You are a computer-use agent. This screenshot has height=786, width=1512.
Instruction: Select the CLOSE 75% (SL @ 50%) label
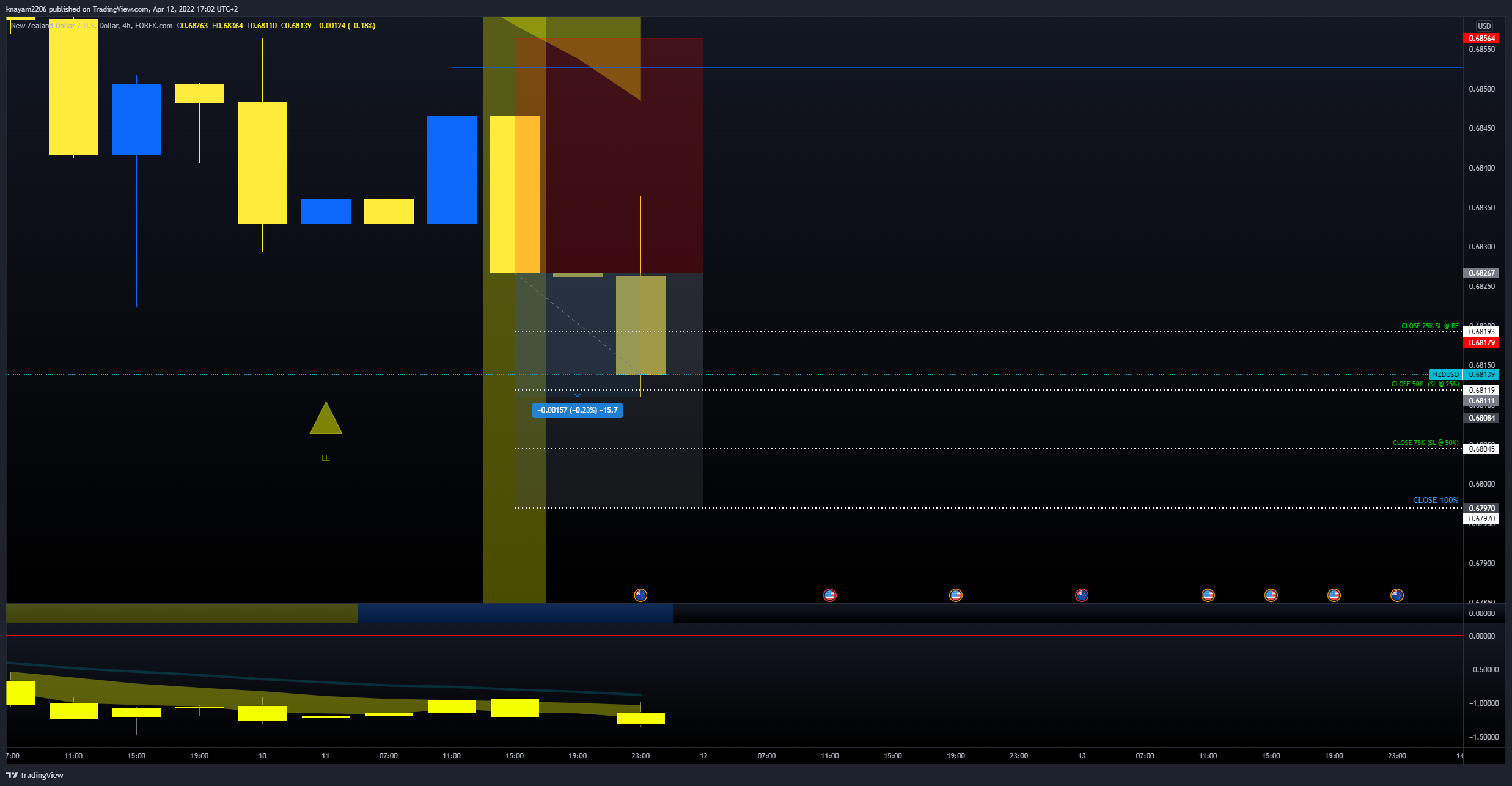click(x=1426, y=443)
